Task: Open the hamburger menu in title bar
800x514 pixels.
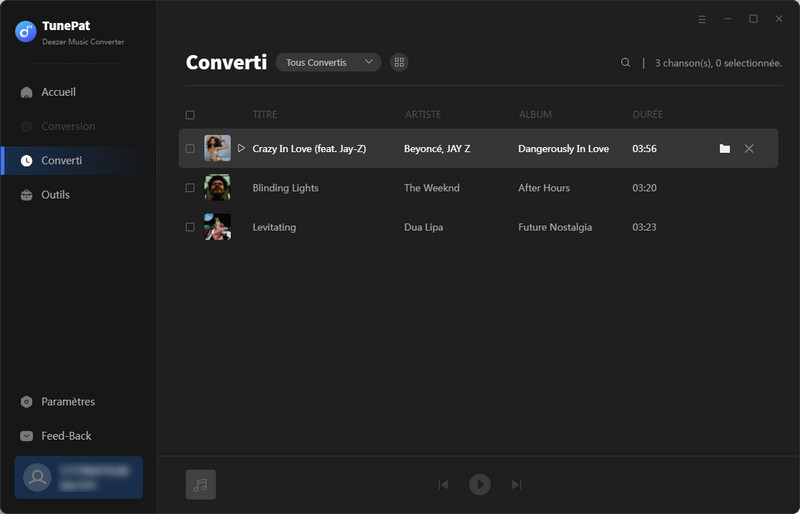Action: pos(702,19)
